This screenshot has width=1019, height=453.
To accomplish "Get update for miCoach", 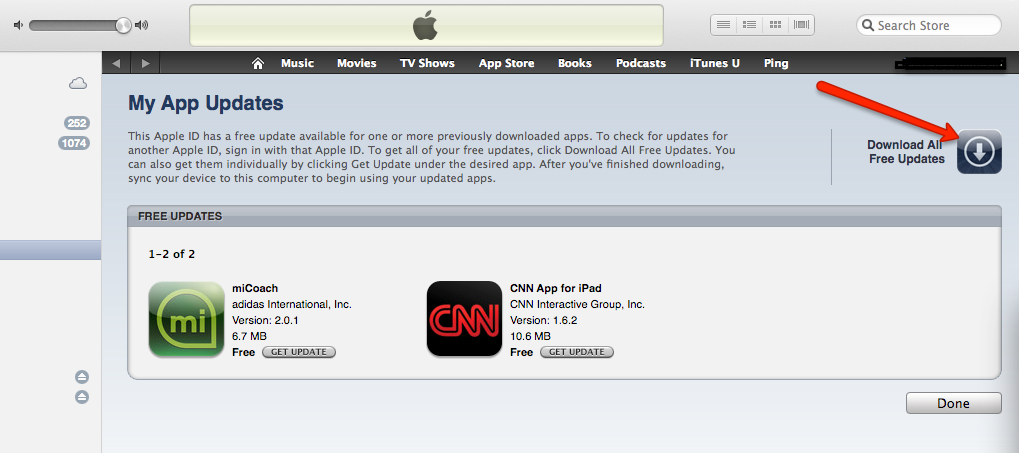I will pyautogui.click(x=299, y=352).
